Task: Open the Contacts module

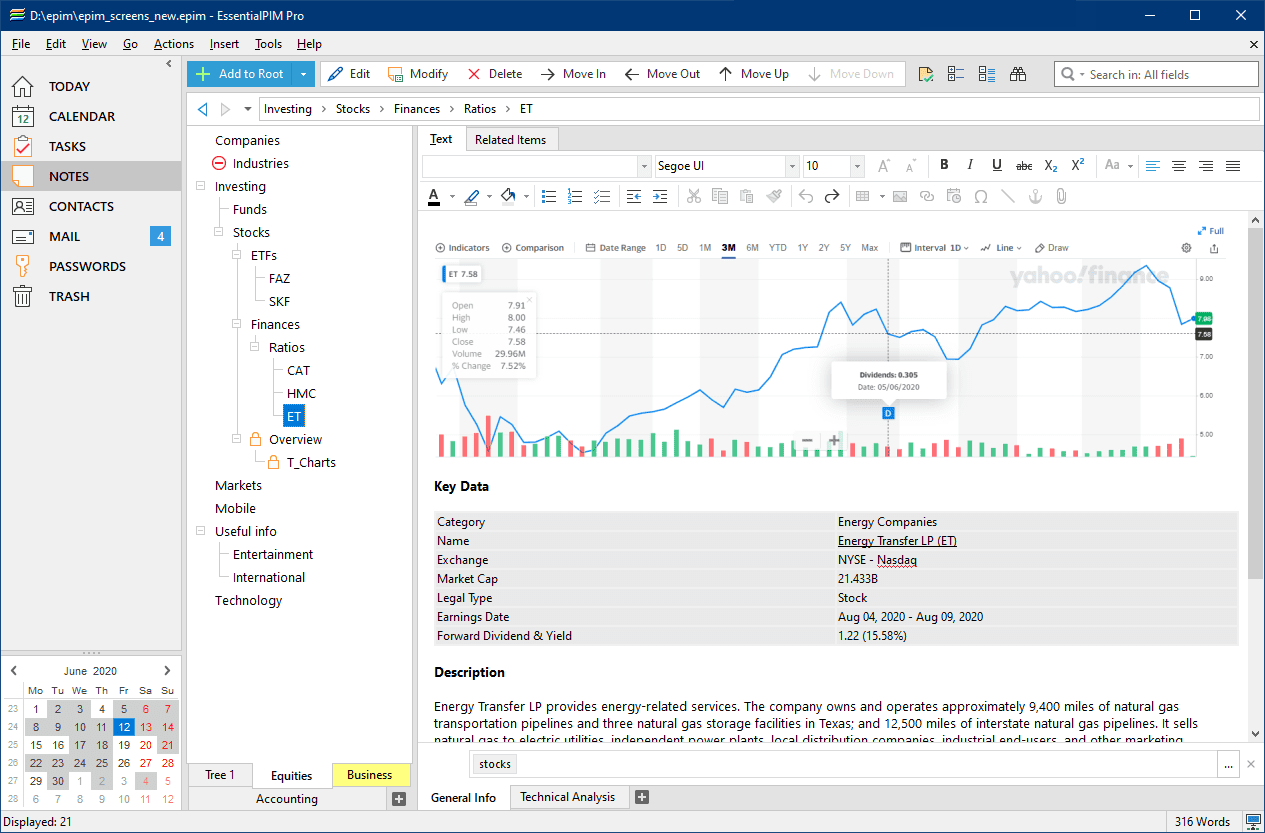Action: click(81, 206)
